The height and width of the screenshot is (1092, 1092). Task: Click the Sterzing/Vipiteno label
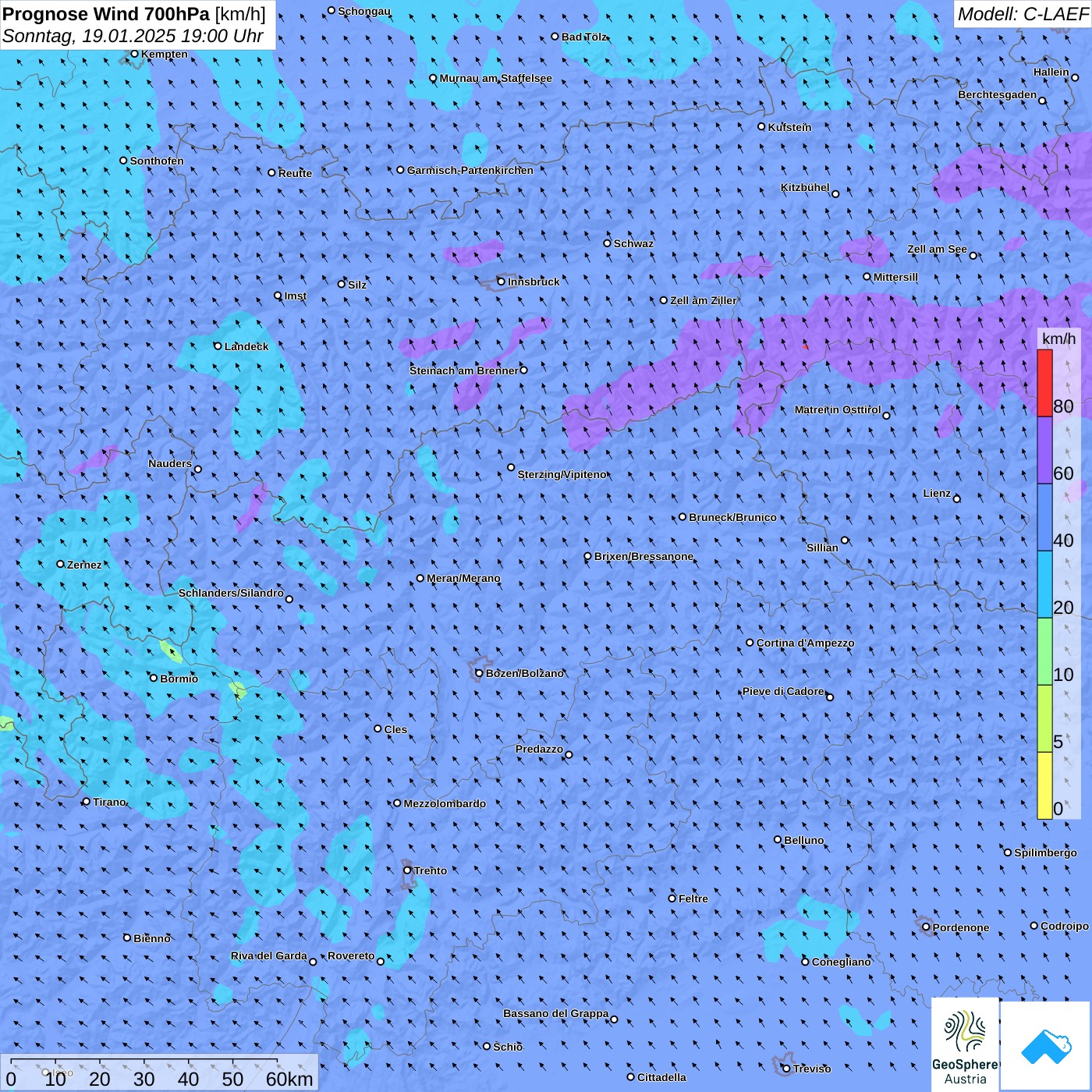(x=562, y=474)
